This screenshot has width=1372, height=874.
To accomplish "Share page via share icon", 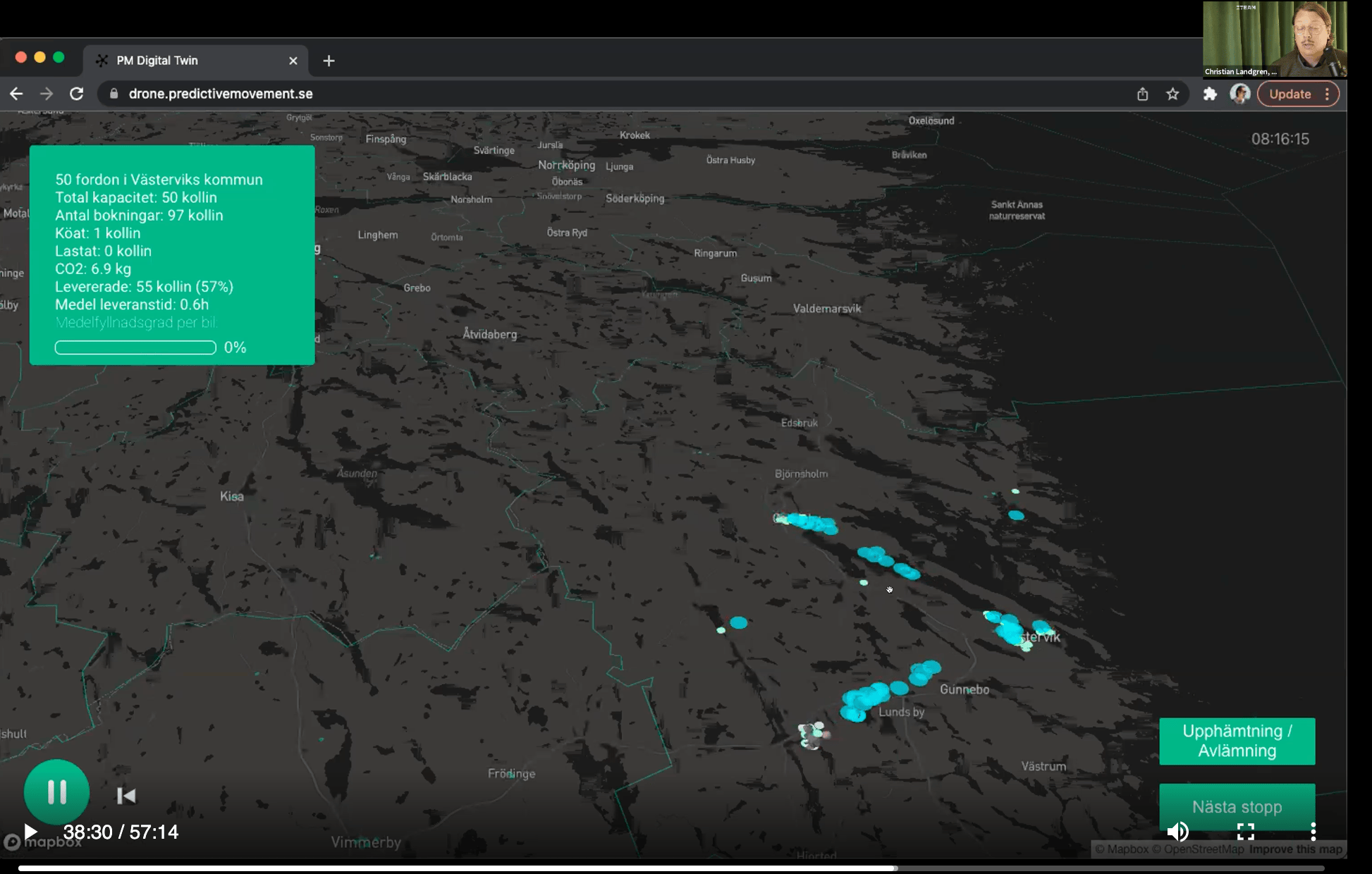I will click(x=1142, y=94).
